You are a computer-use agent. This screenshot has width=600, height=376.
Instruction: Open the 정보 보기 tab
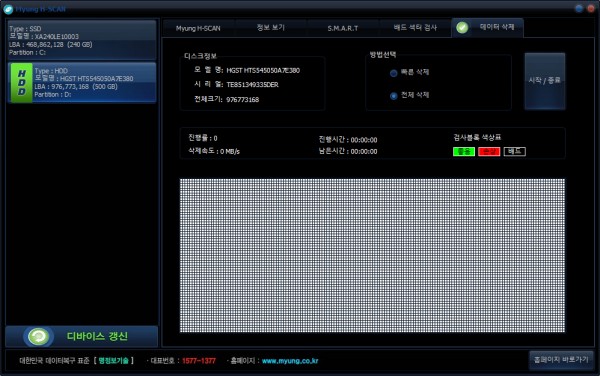coord(271,28)
